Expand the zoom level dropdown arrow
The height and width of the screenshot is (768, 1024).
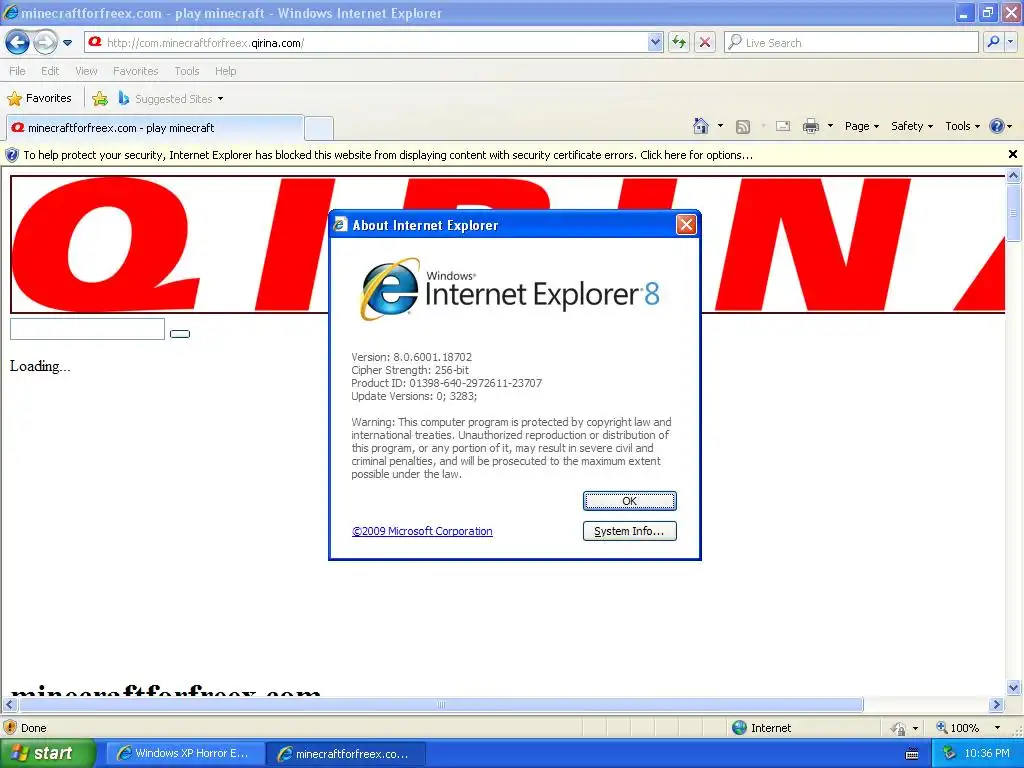997,728
